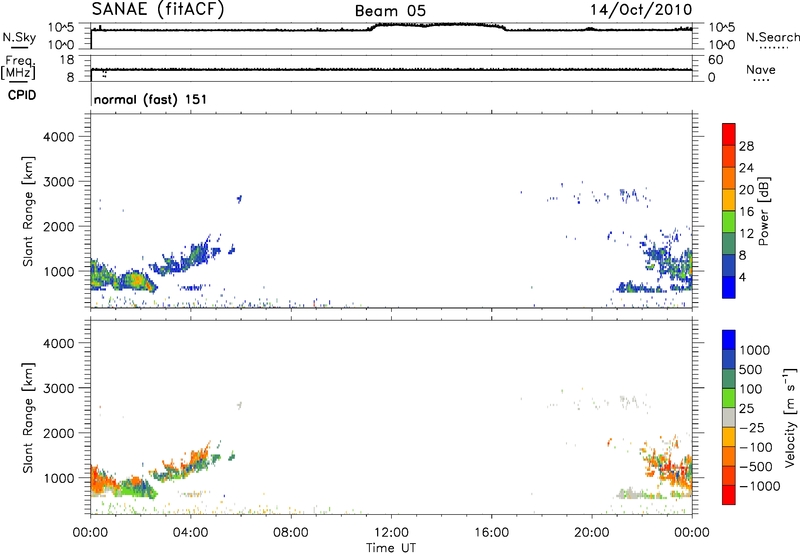
Task: Click the CPID label
Action: pyautogui.click(x=22, y=95)
